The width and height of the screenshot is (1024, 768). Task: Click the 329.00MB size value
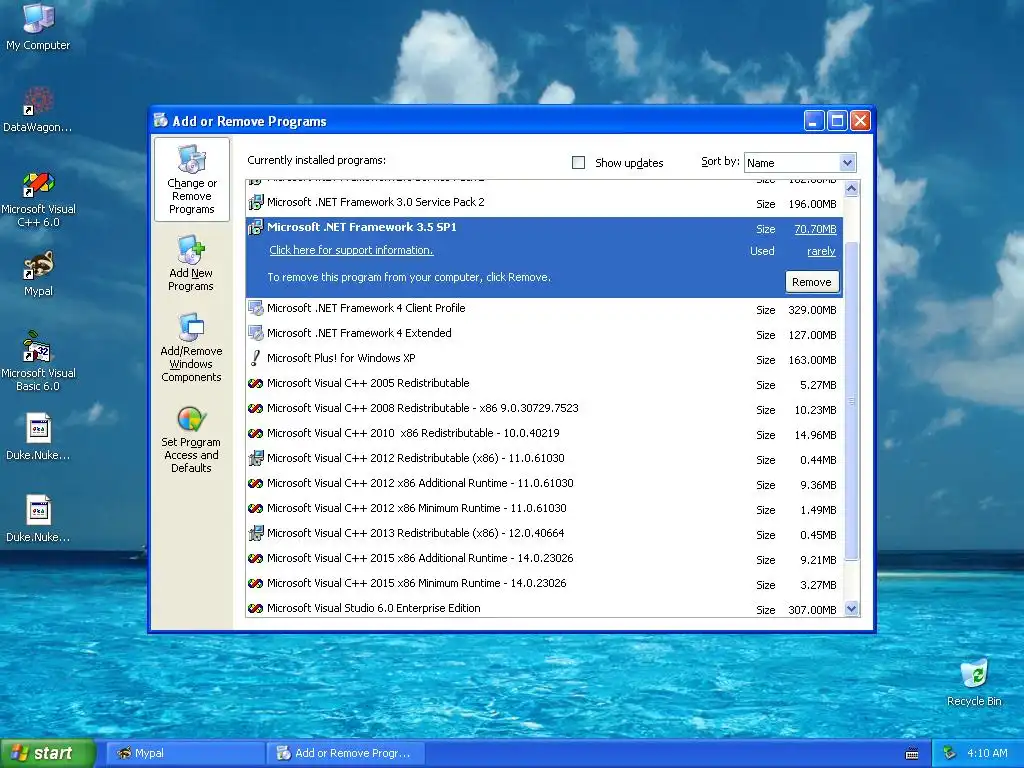pos(812,310)
